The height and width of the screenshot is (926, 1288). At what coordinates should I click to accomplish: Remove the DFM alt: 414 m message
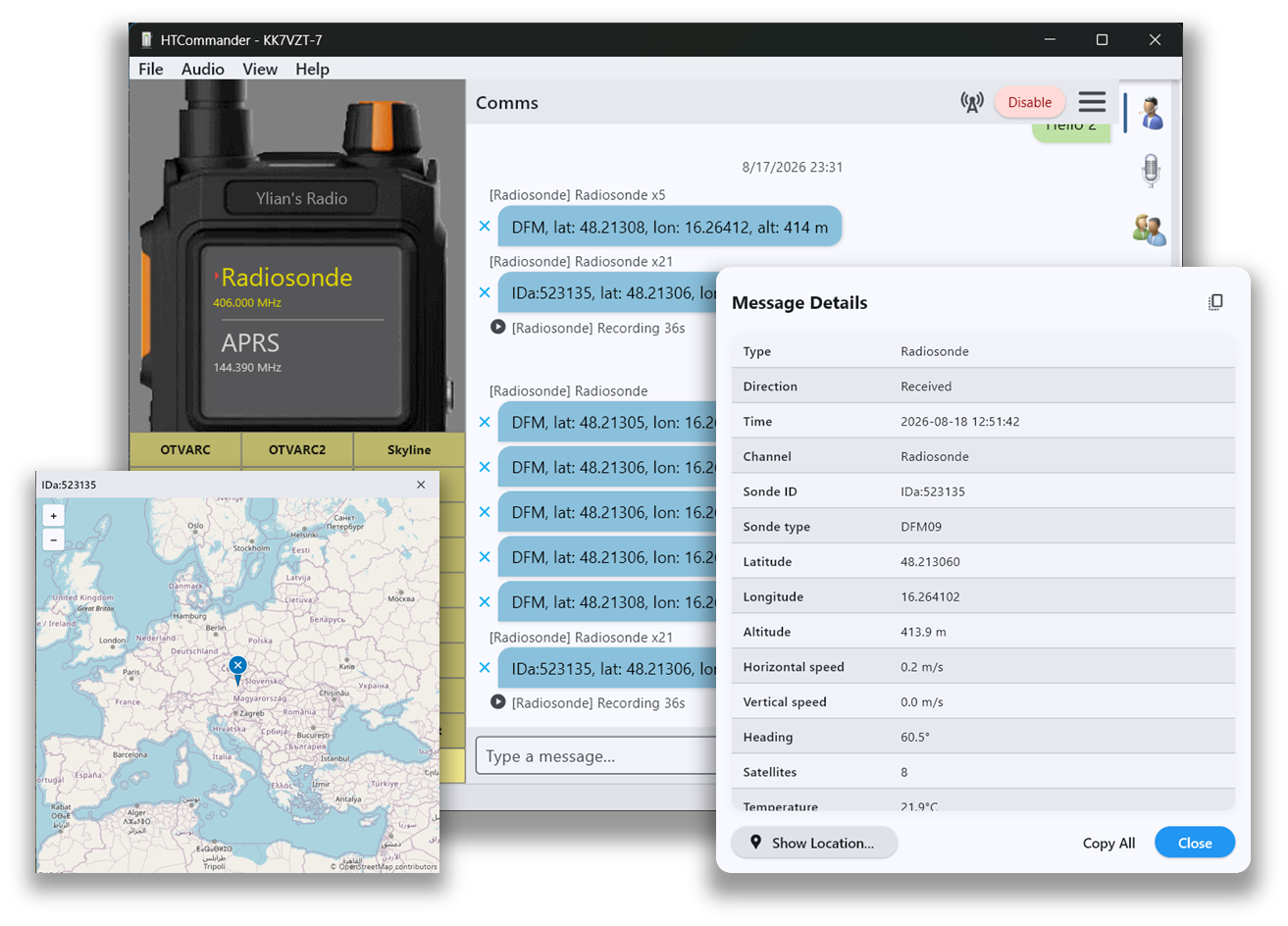(485, 226)
